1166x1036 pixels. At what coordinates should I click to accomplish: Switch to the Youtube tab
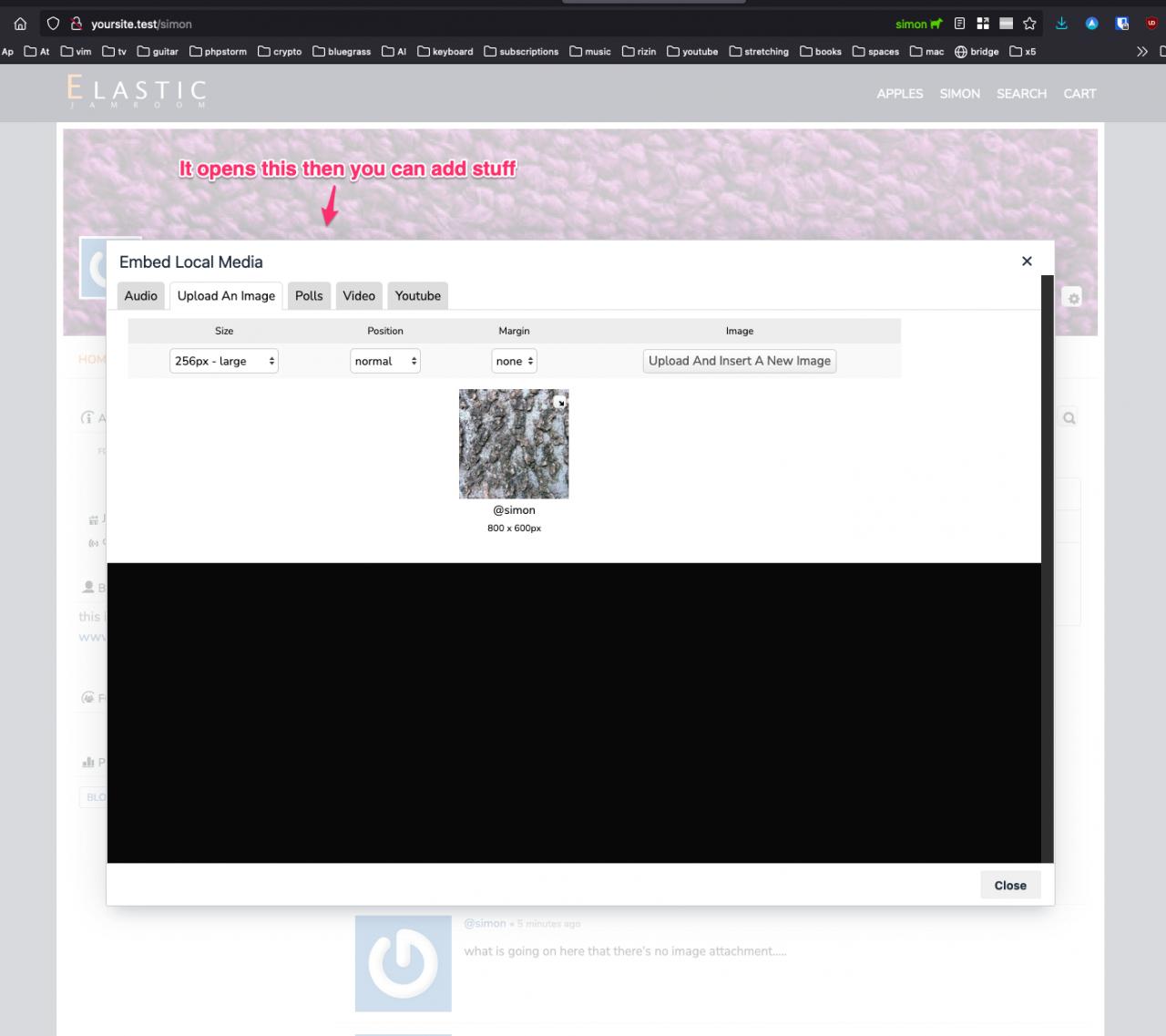(x=417, y=296)
